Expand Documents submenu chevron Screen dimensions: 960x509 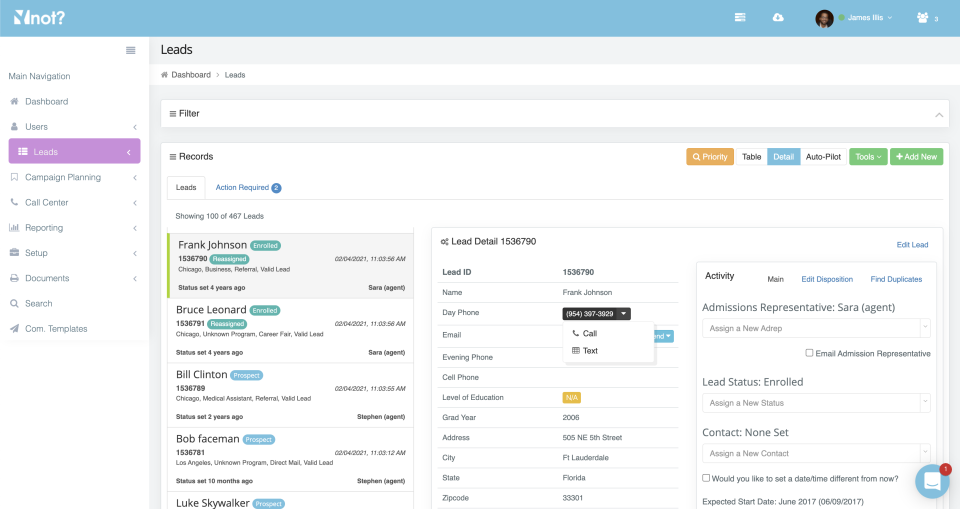point(135,278)
